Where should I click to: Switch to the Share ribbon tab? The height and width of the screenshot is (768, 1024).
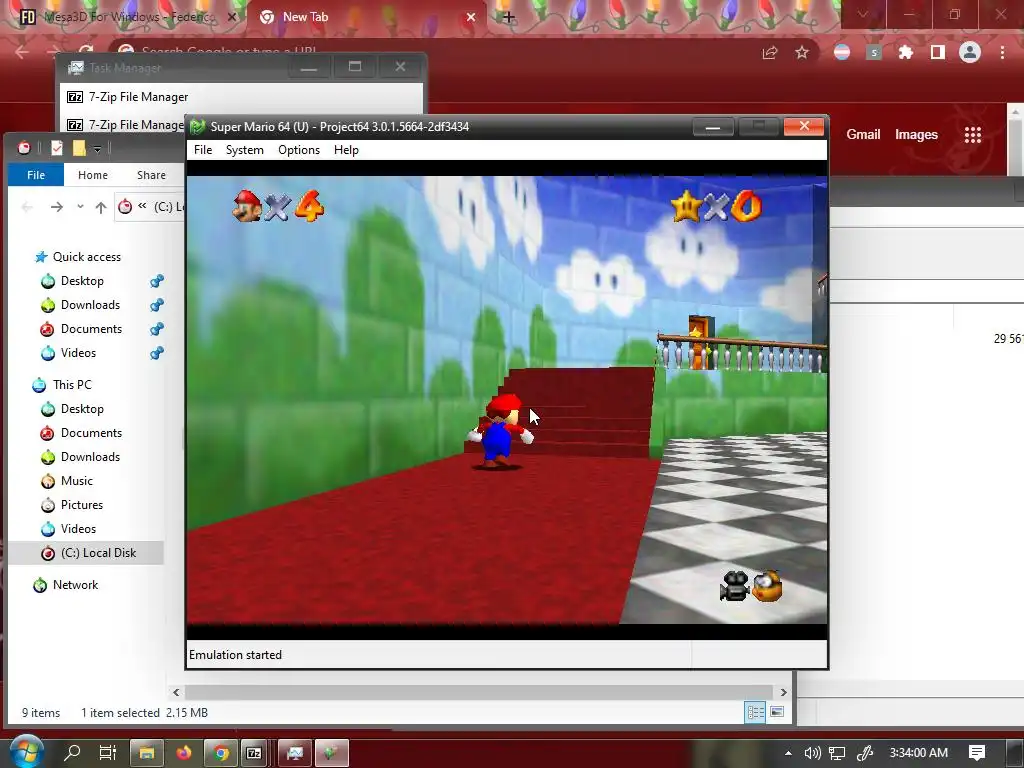(x=152, y=175)
